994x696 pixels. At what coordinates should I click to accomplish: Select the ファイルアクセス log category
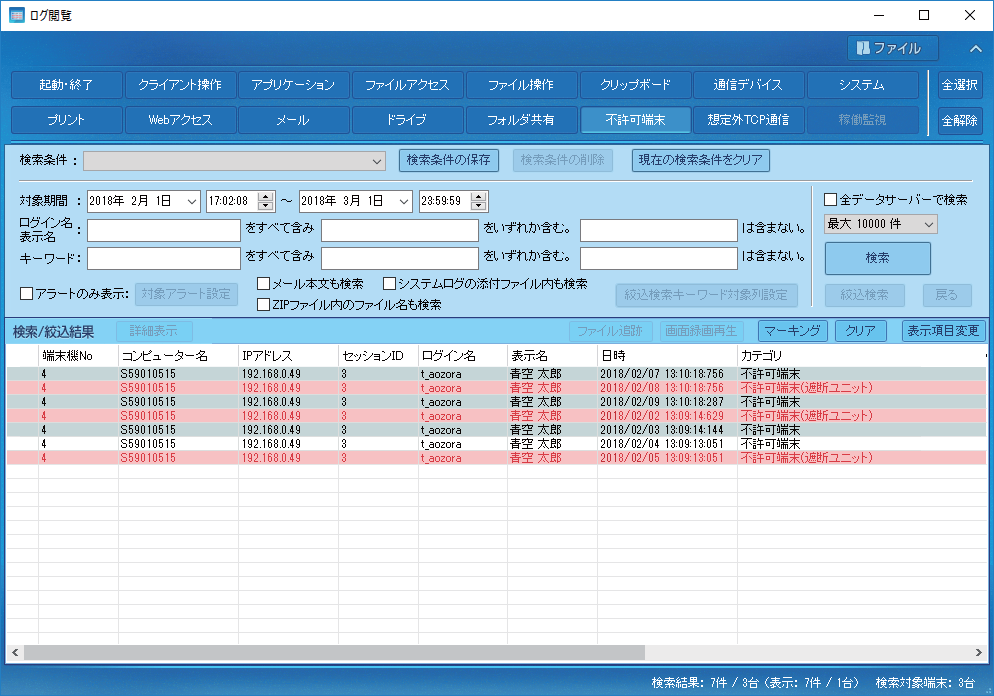point(407,85)
